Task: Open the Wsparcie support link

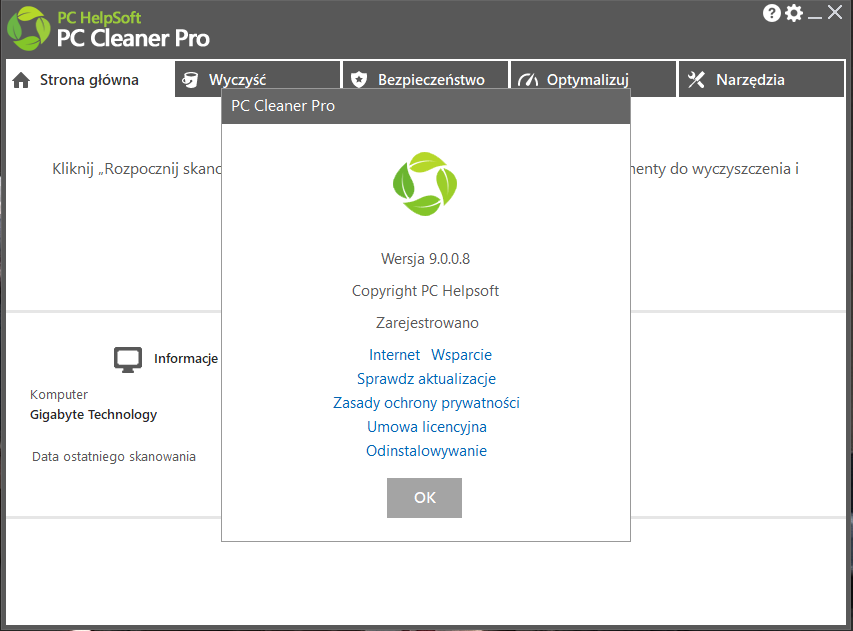Action: click(461, 355)
